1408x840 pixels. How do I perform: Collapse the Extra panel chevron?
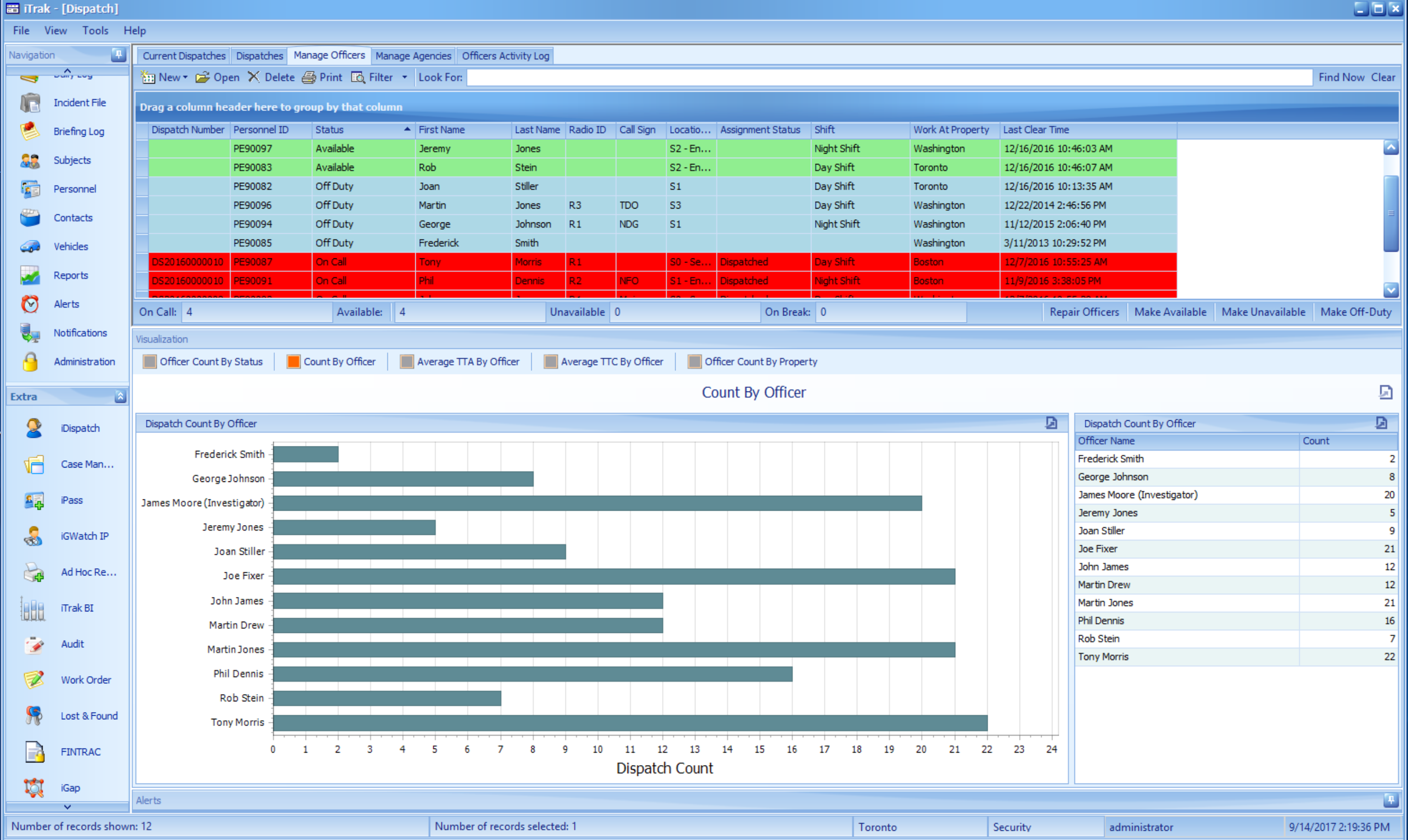pos(120,397)
